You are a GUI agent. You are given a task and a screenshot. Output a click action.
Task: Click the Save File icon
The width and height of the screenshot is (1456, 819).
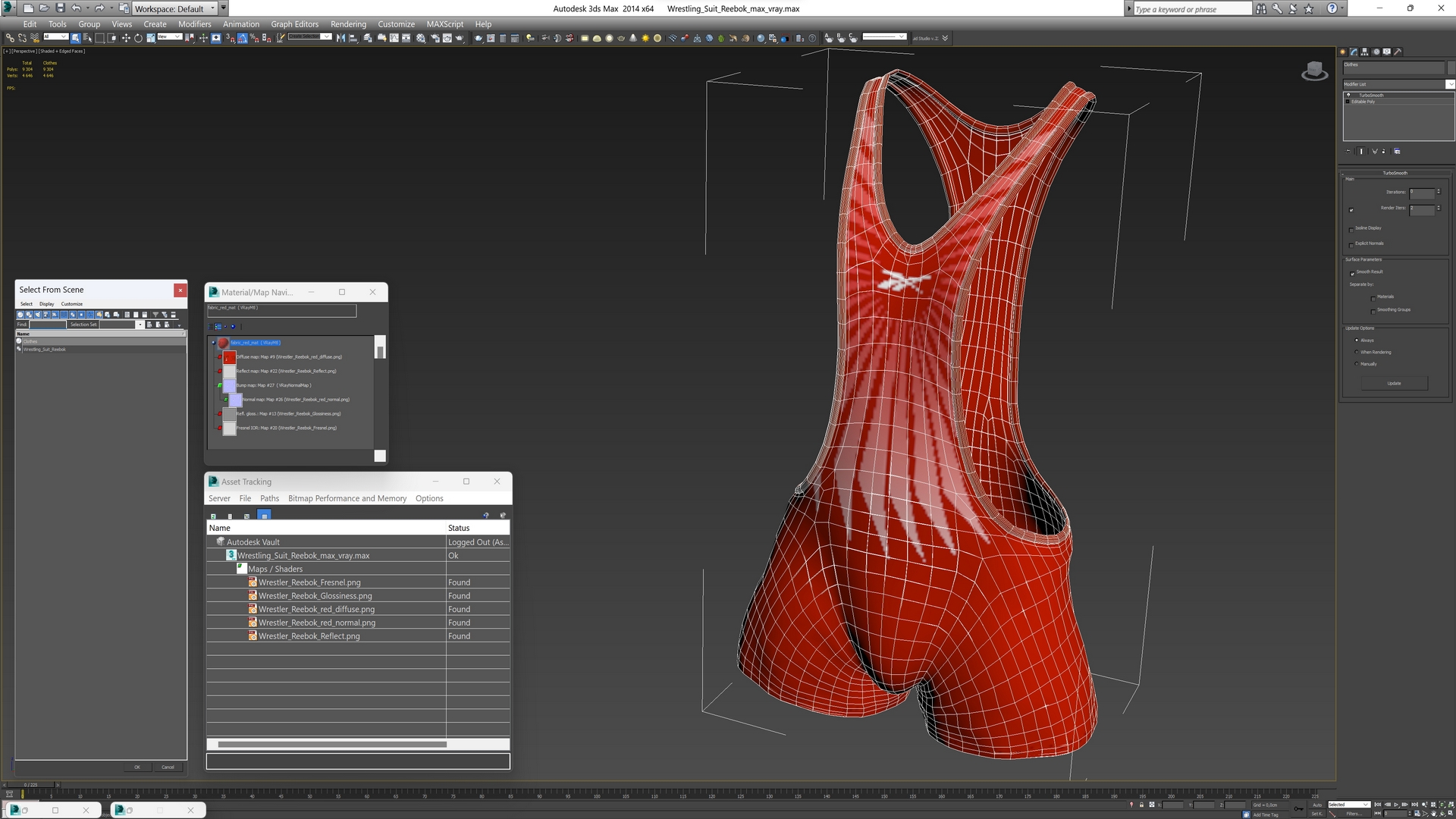pyautogui.click(x=60, y=8)
